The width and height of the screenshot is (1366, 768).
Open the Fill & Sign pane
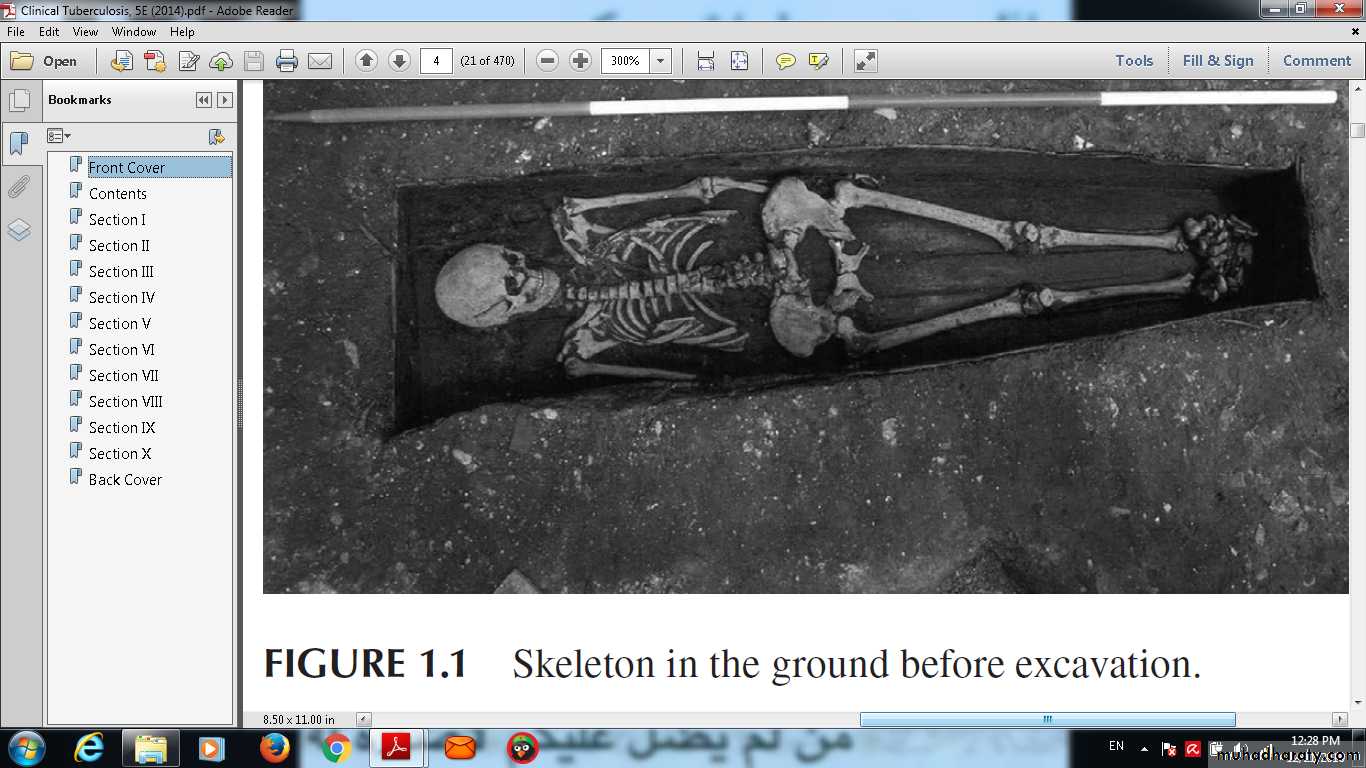[1217, 61]
